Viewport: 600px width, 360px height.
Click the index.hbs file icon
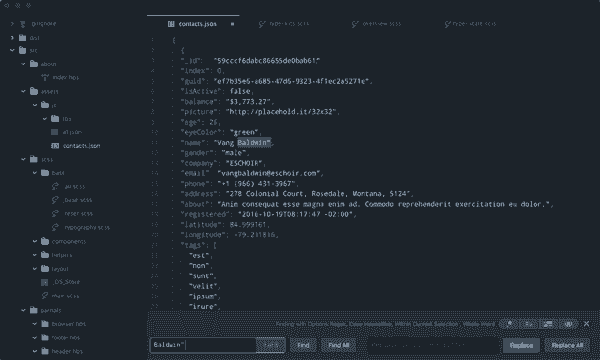click(45, 77)
